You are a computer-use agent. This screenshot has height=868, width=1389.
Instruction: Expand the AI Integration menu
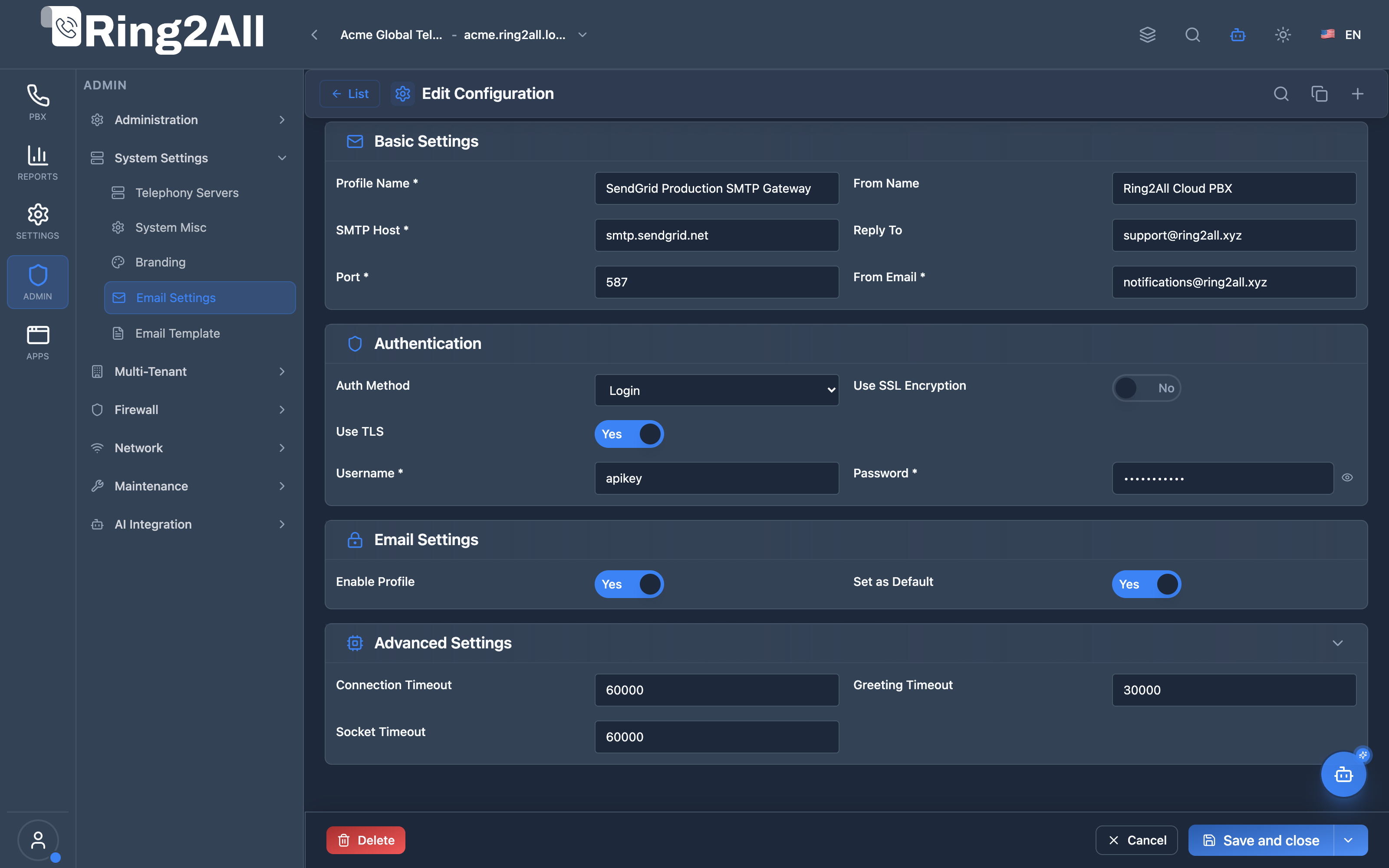click(x=189, y=524)
